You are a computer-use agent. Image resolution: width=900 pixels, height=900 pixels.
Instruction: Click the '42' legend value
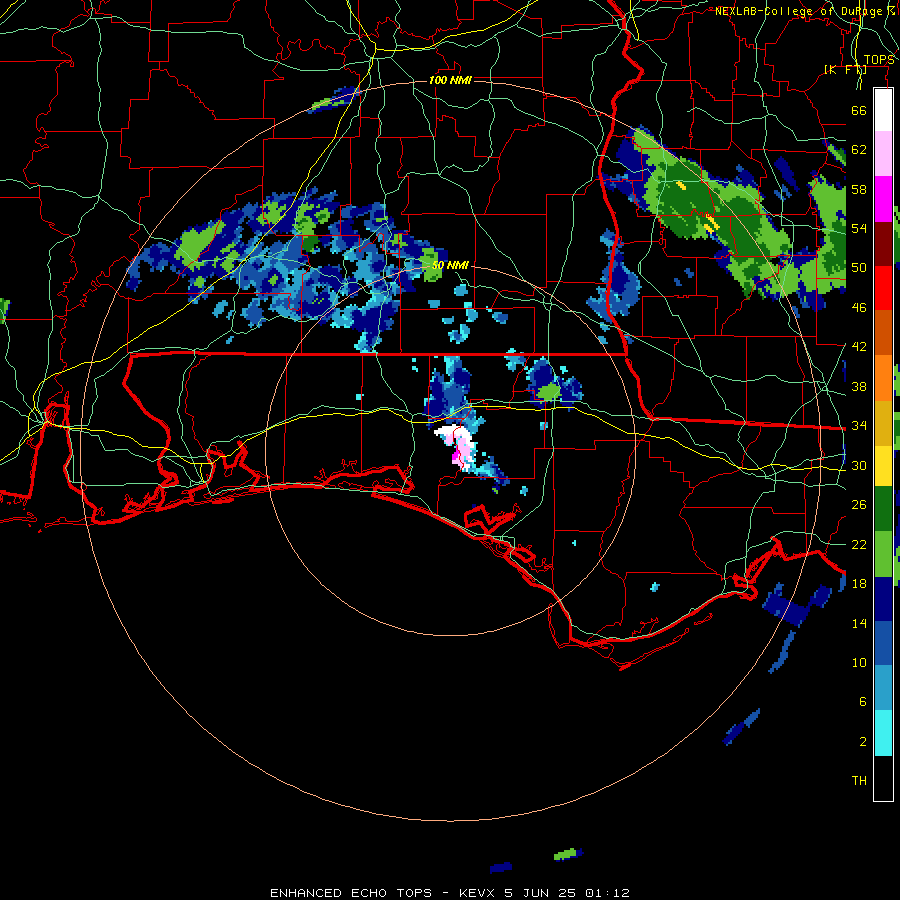[x=859, y=347]
